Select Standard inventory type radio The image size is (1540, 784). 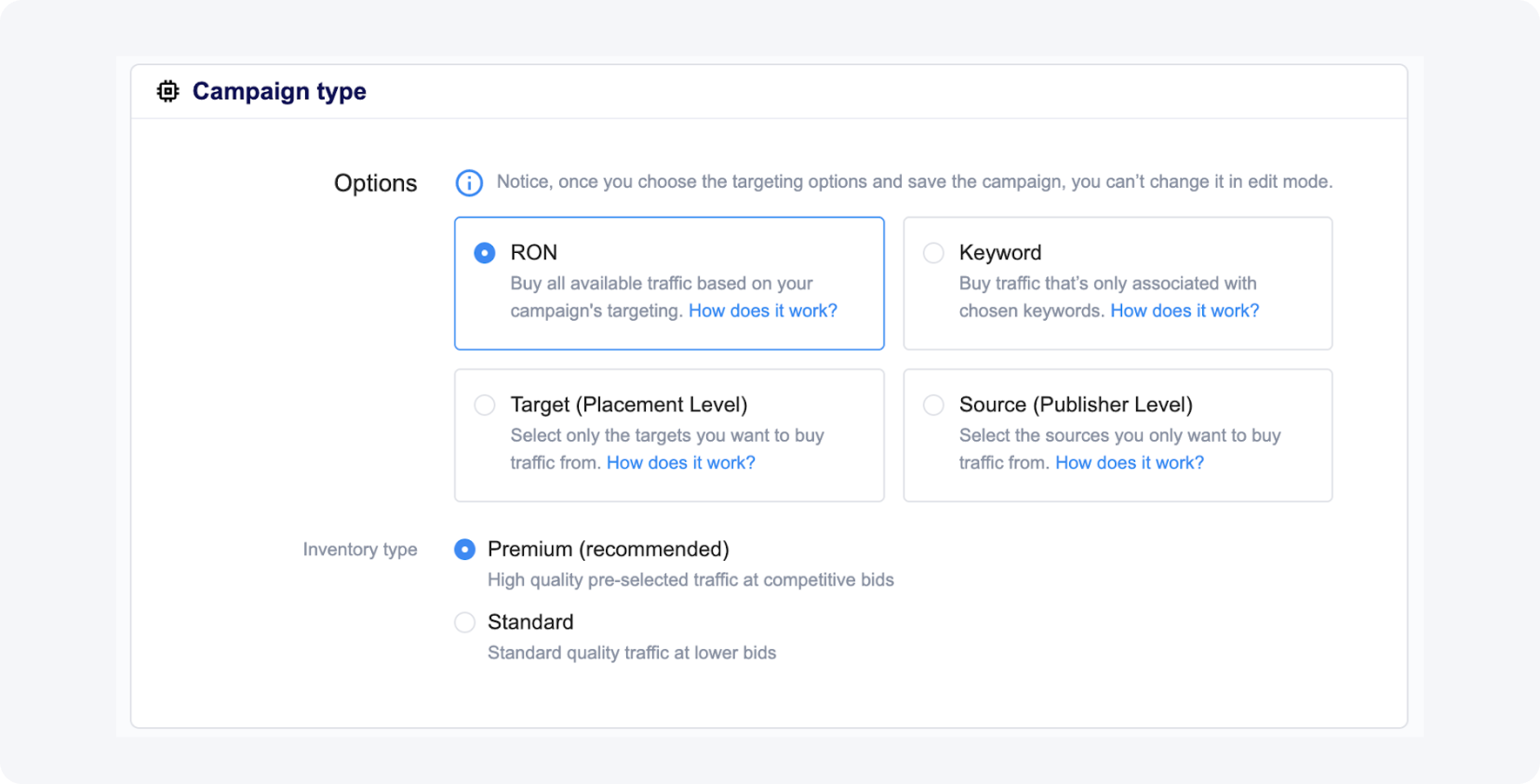tap(464, 622)
